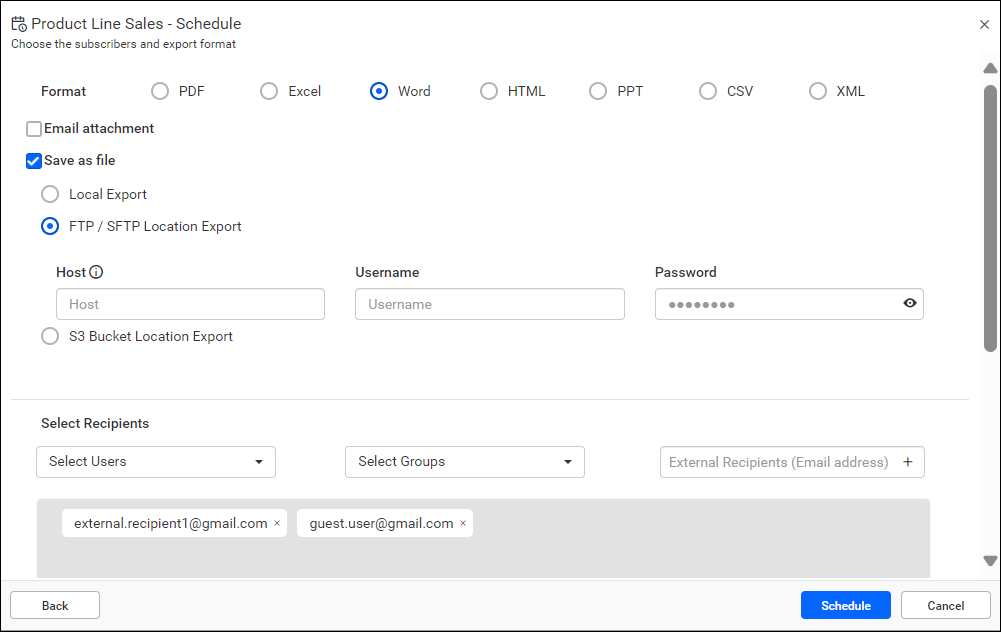Open the Select Users dropdown
This screenshot has width=1001, height=632.
tap(156, 462)
